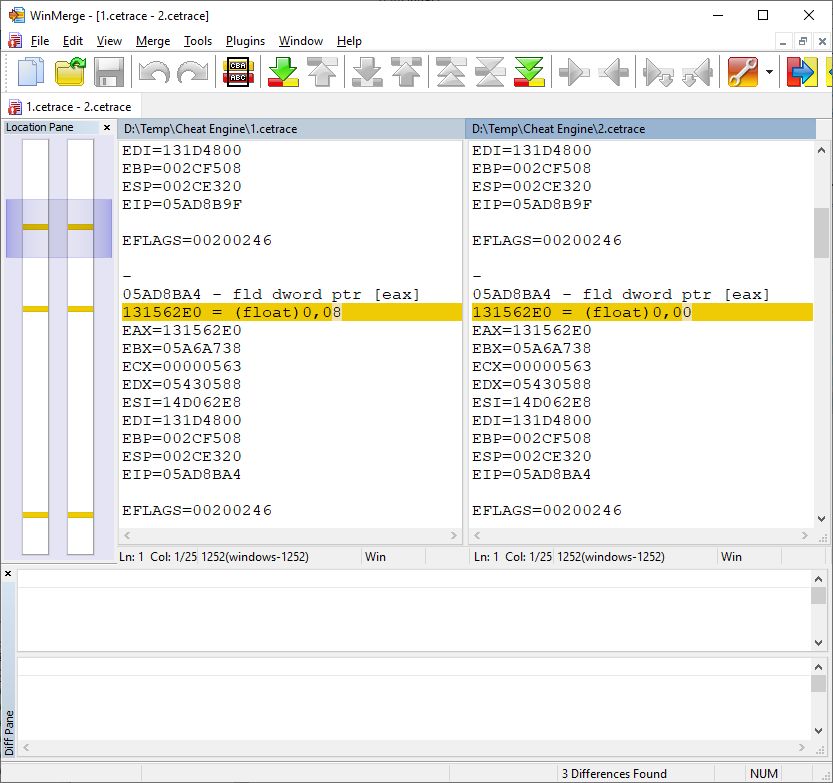Viewport: 833px width, 783px height.
Task: Save the current comparison file
Action: 110,71
